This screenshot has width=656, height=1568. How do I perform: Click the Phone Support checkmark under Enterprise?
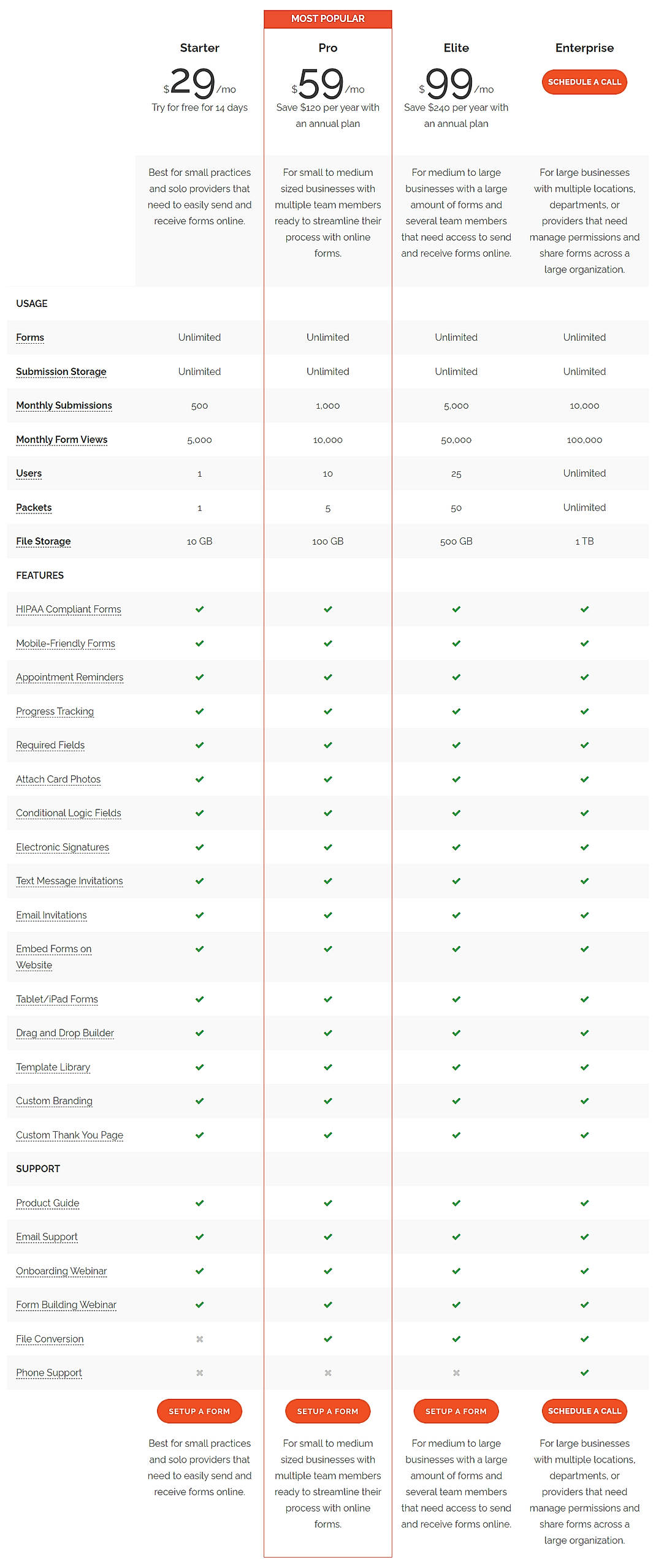click(584, 1373)
